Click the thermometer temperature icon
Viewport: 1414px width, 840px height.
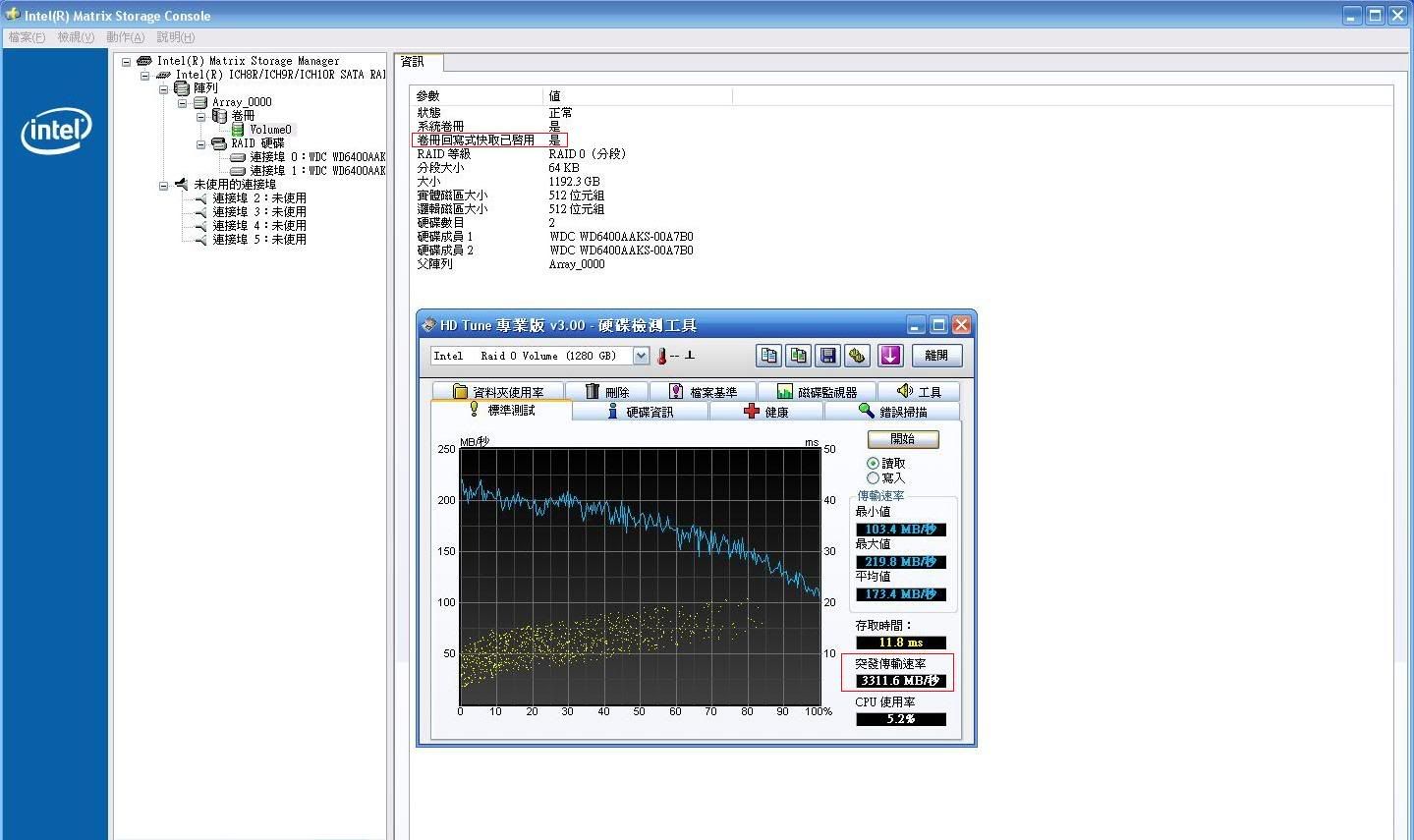click(x=661, y=356)
